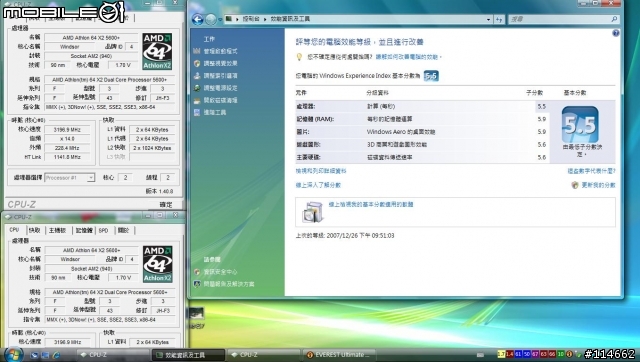
Task: Expand the address bar history dropdown arrow
Action: [x=489, y=19]
